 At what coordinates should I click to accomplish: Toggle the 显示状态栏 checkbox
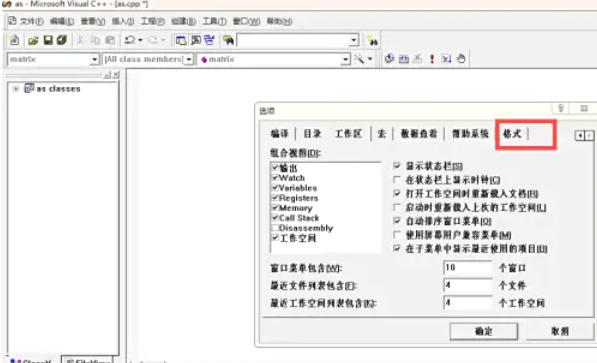click(x=397, y=166)
